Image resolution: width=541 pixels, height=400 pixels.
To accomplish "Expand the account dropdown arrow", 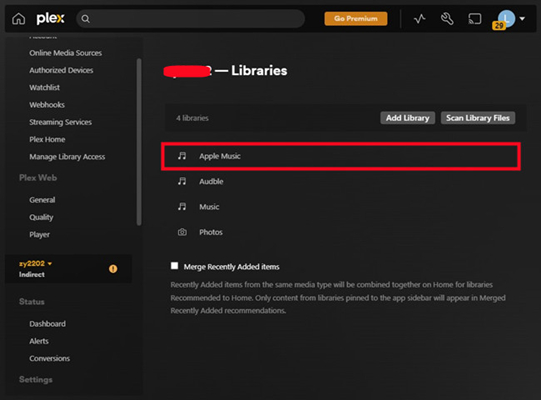I will (x=522, y=19).
